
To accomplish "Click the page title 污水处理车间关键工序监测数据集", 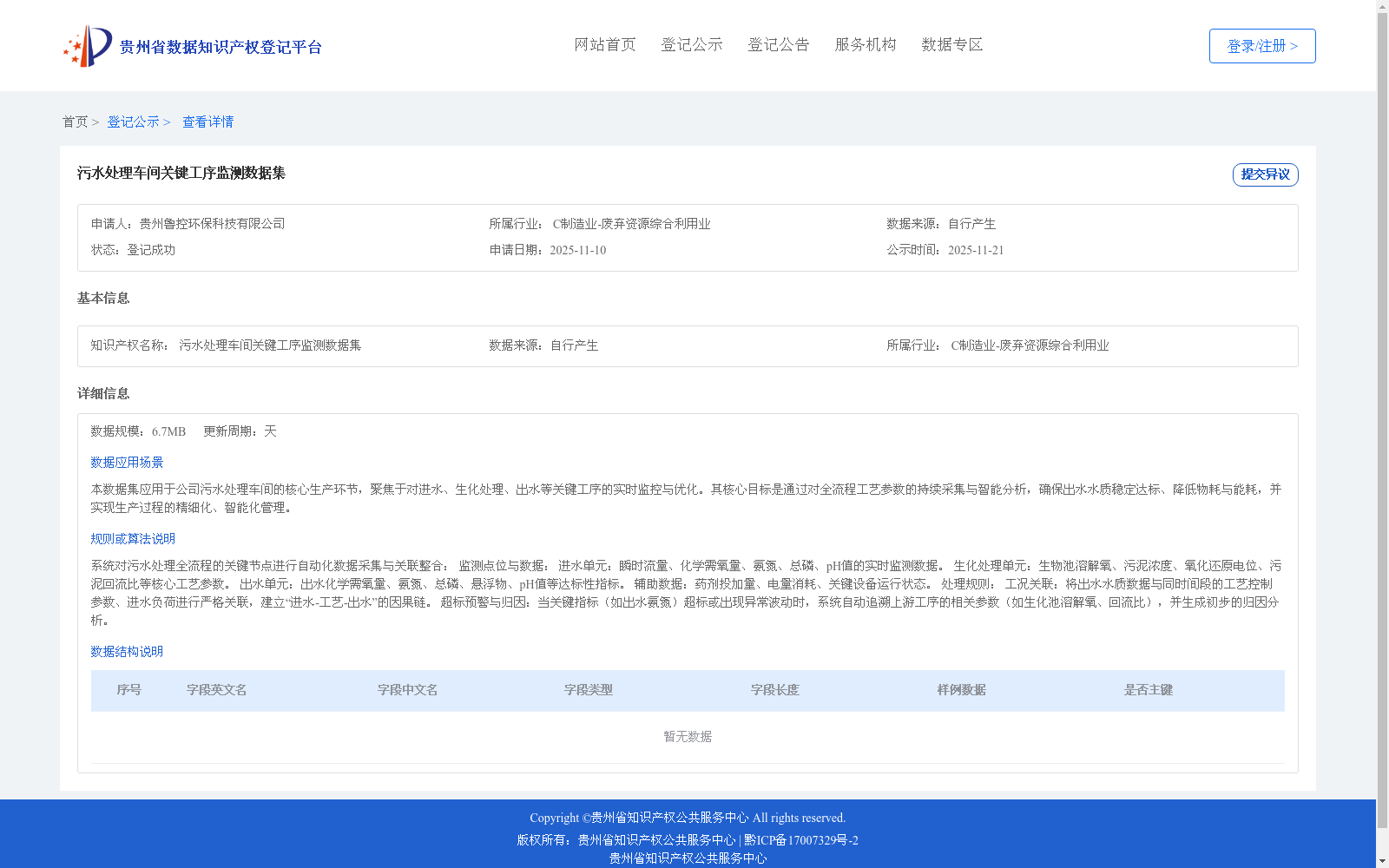I will tap(181, 173).
